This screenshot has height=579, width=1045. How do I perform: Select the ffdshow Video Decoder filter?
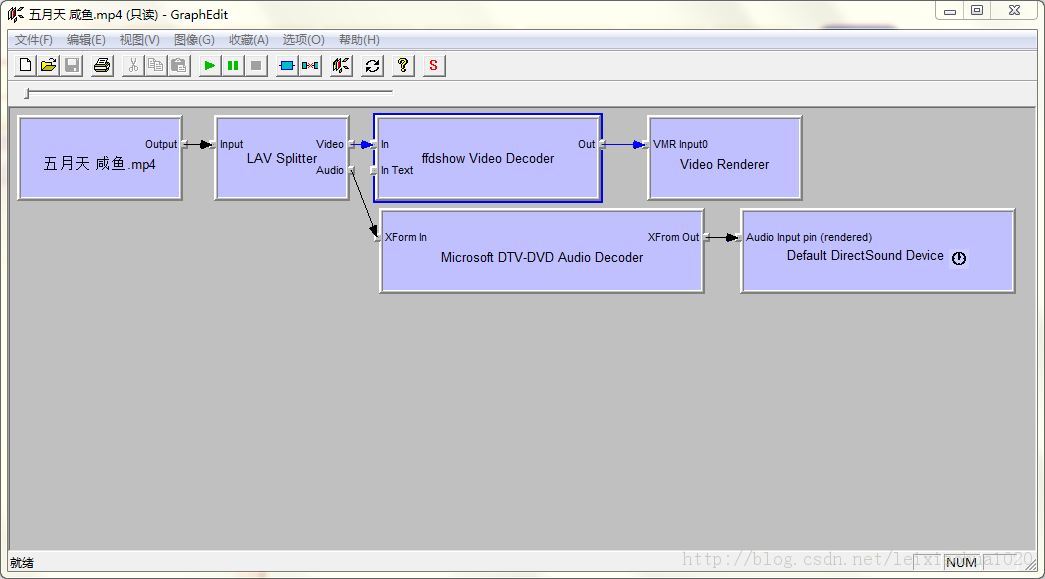tap(488, 158)
